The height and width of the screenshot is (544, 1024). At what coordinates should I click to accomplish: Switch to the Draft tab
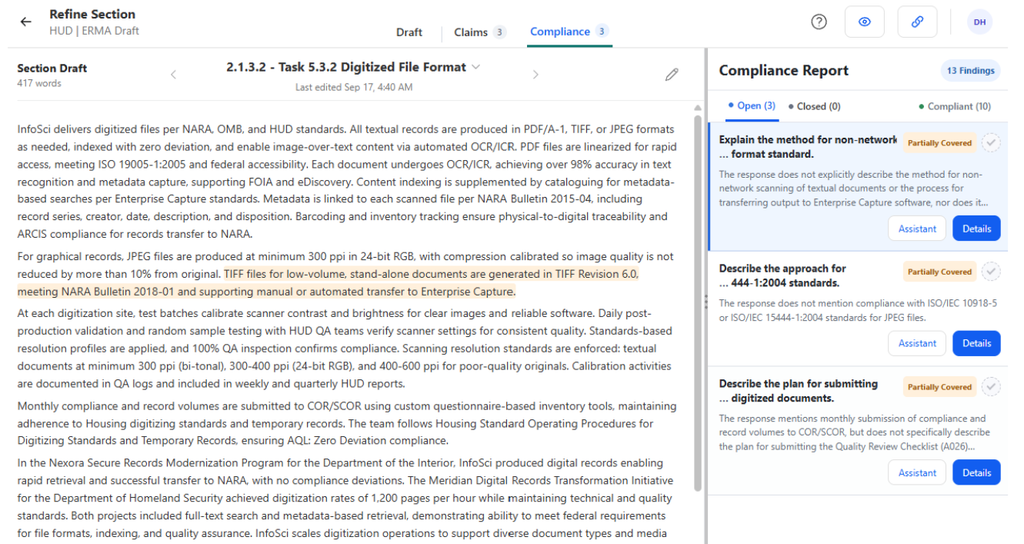[409, 32]
